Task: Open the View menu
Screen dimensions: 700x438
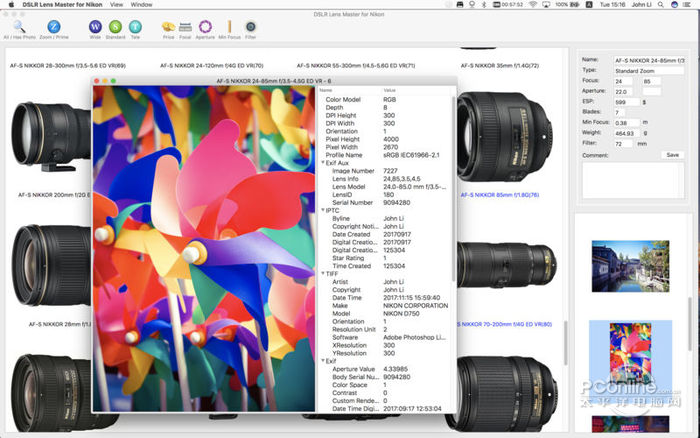Action: coord(117,5)
